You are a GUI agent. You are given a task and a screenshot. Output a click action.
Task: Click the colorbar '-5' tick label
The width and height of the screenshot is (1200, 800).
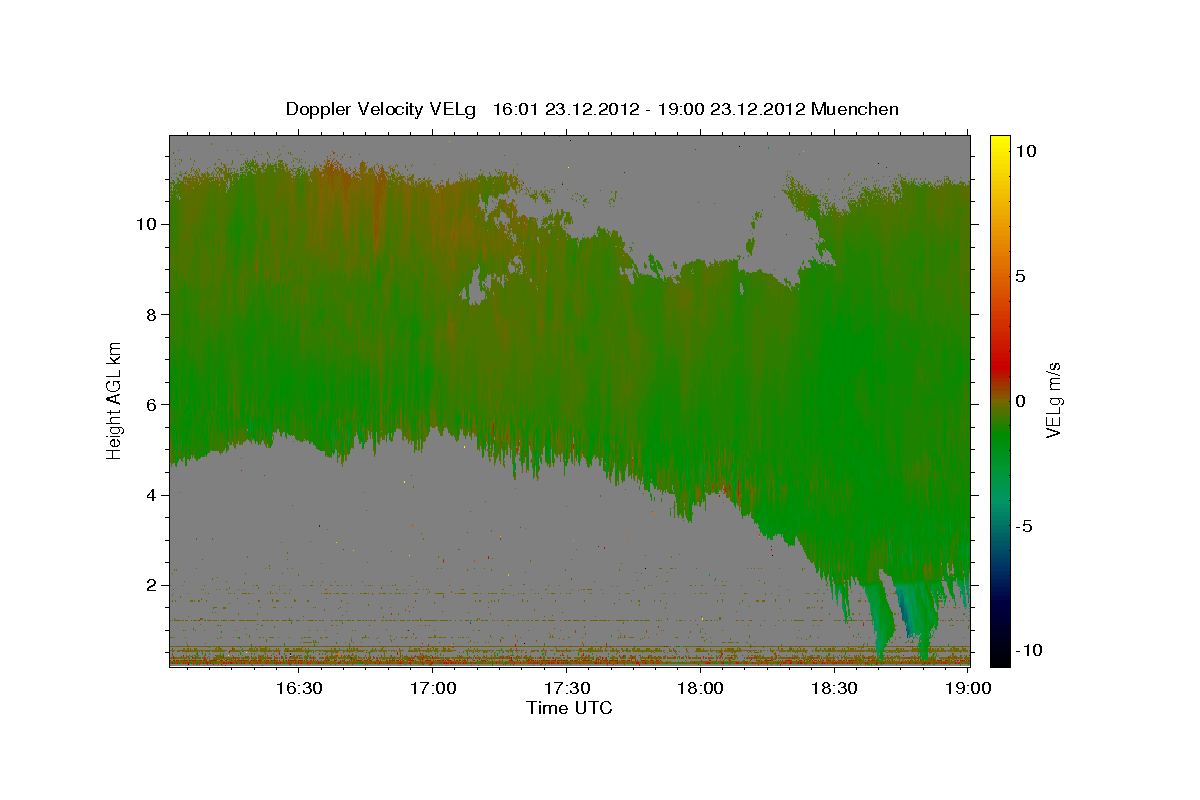click(x=1024, y=526)
